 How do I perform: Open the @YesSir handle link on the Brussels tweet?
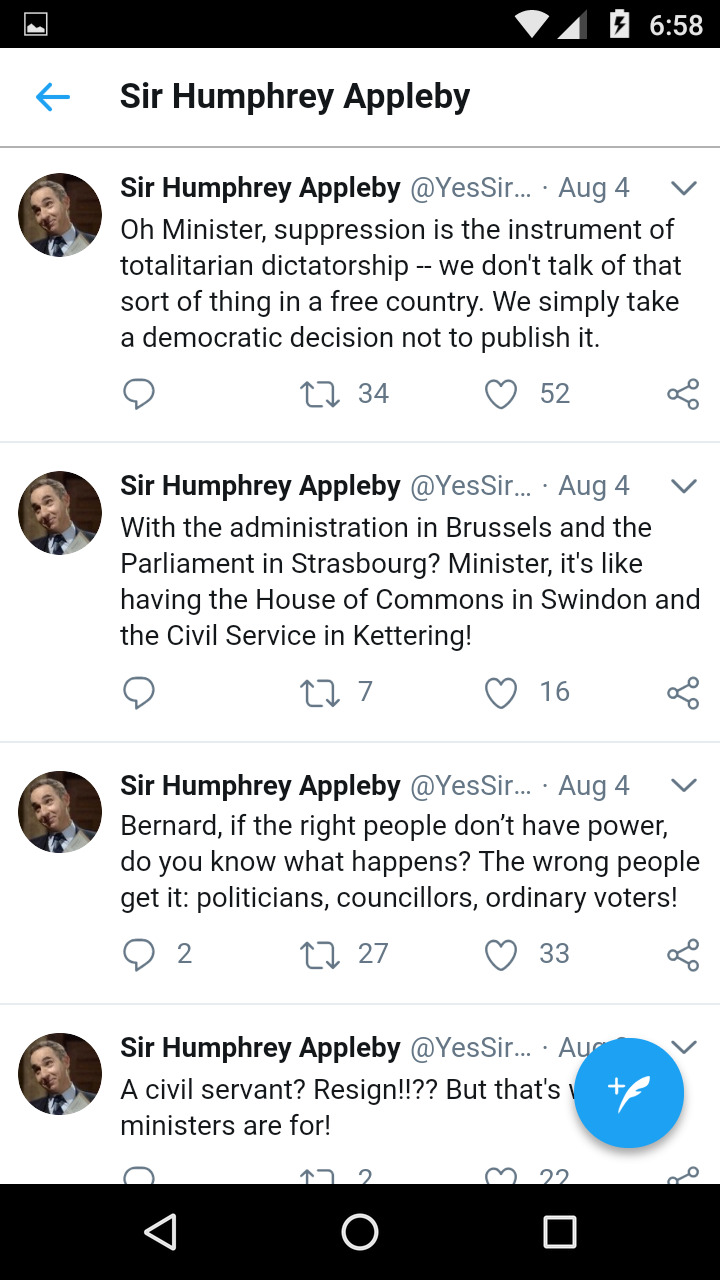(470, 486)
